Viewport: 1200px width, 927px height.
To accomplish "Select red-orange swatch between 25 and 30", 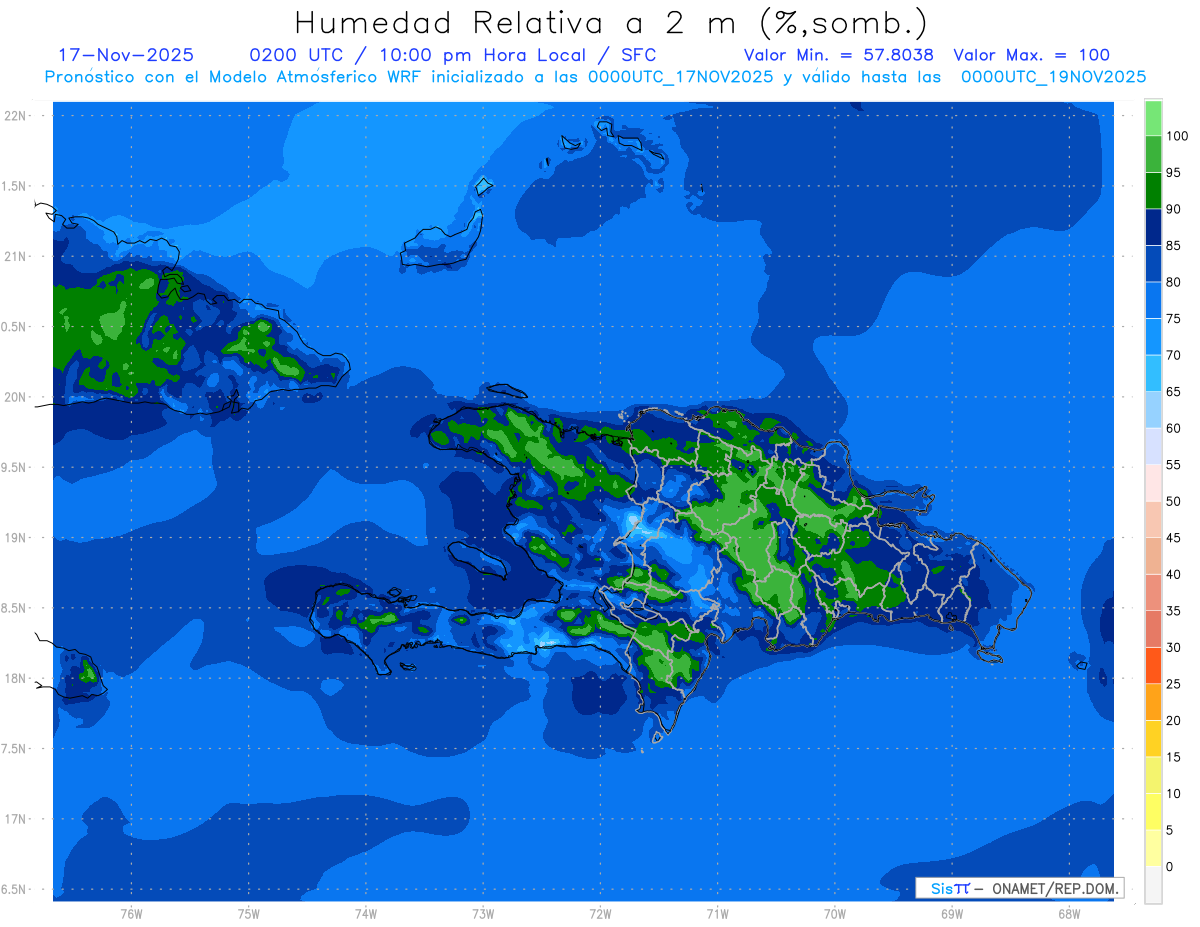I will pyautogui.click(x=1153, y=665).
